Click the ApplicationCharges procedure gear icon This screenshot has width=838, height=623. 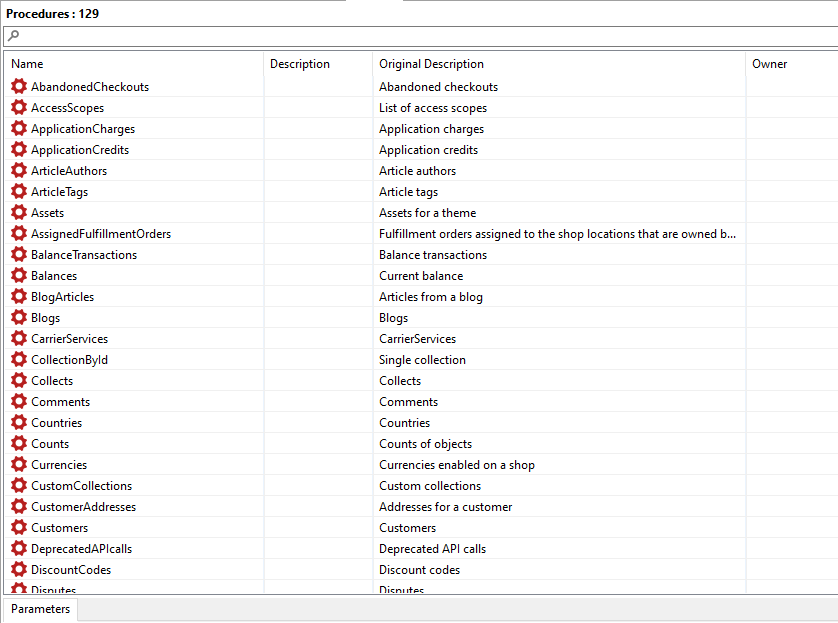pyautogui.click(x=19, y=129)
